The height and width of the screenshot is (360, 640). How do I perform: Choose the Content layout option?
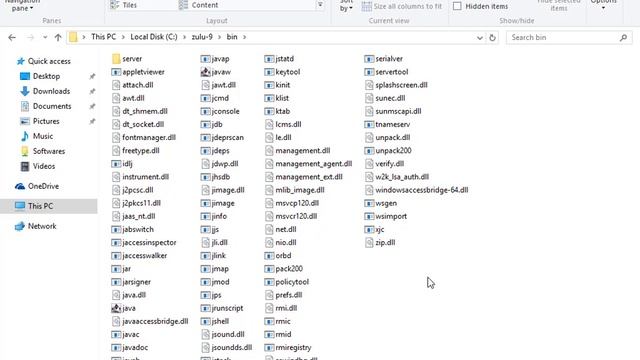point(199,5)
